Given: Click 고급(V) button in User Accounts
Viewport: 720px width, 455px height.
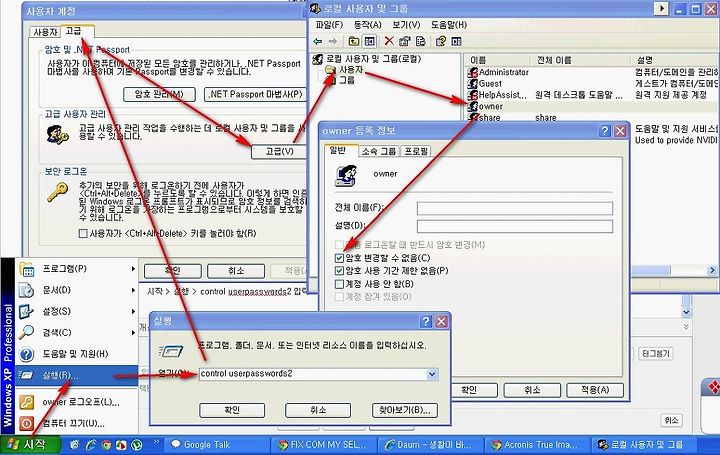Looking at the screenshot, I should coord(280,152).
